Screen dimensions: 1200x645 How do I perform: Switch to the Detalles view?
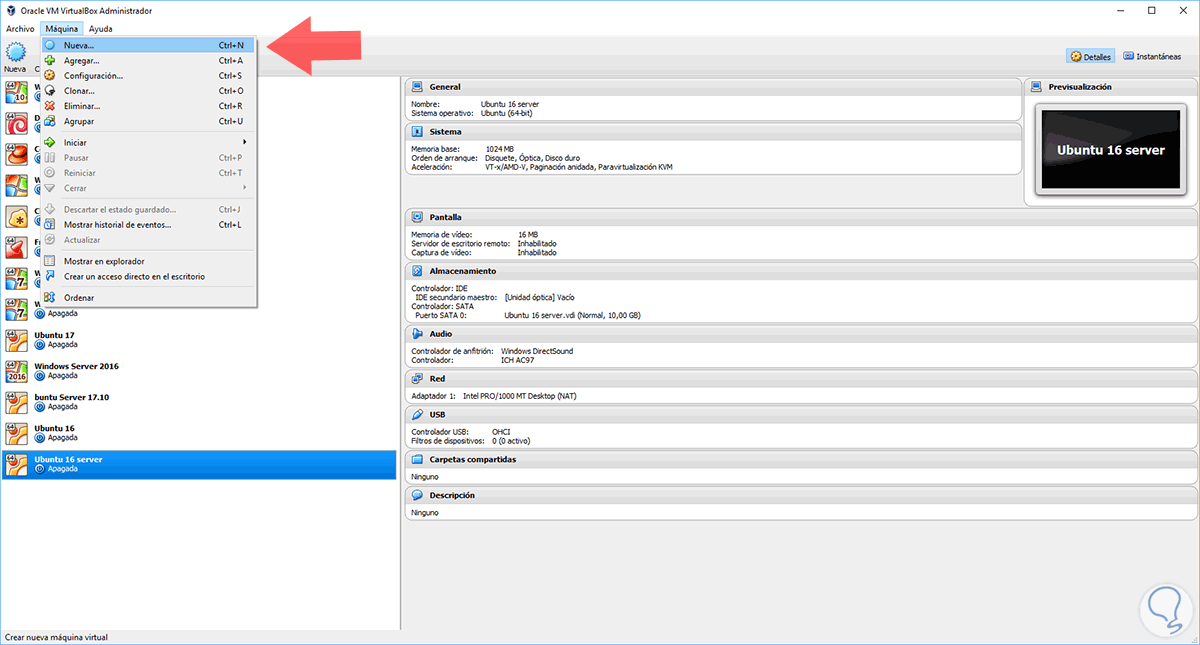tap(1090, 56)
